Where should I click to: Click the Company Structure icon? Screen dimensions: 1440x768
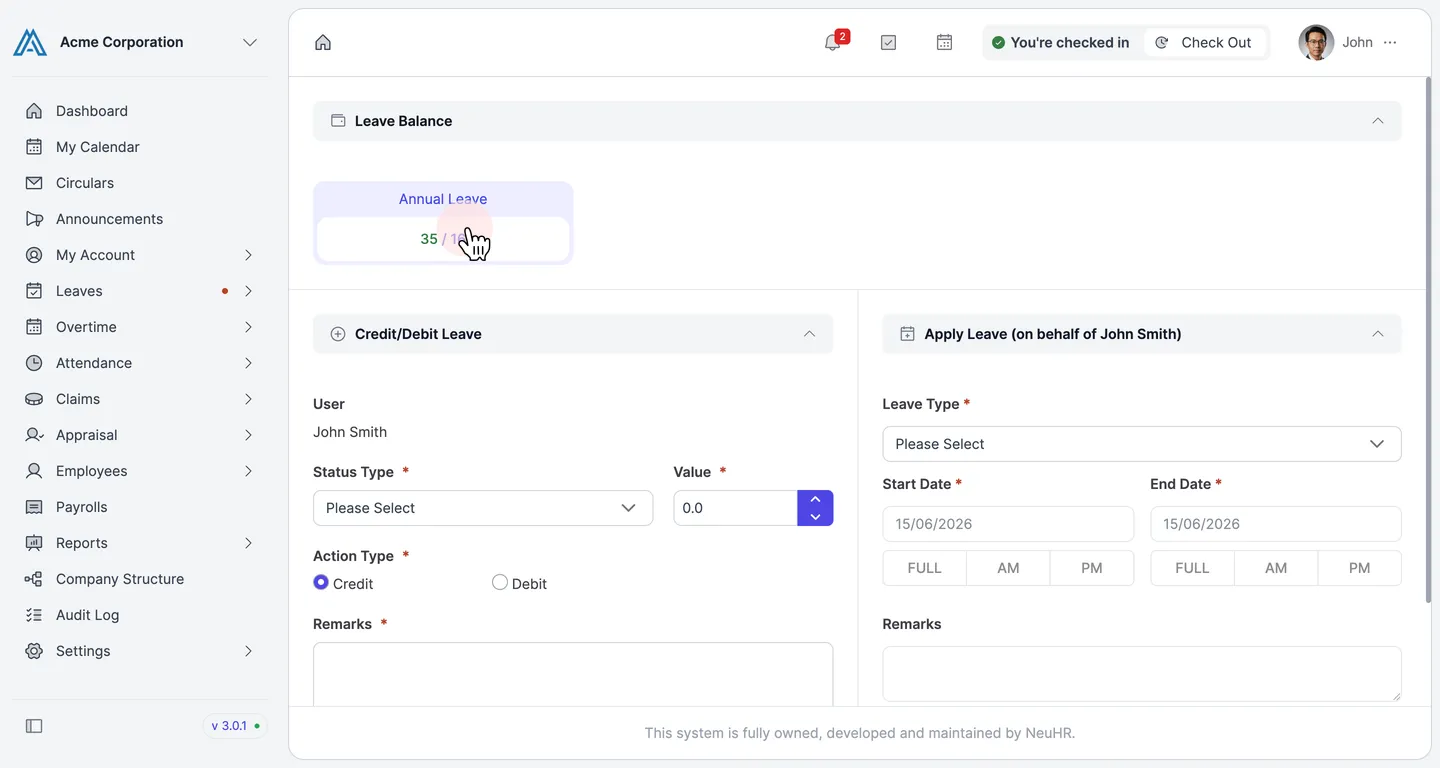coord(34,579)
